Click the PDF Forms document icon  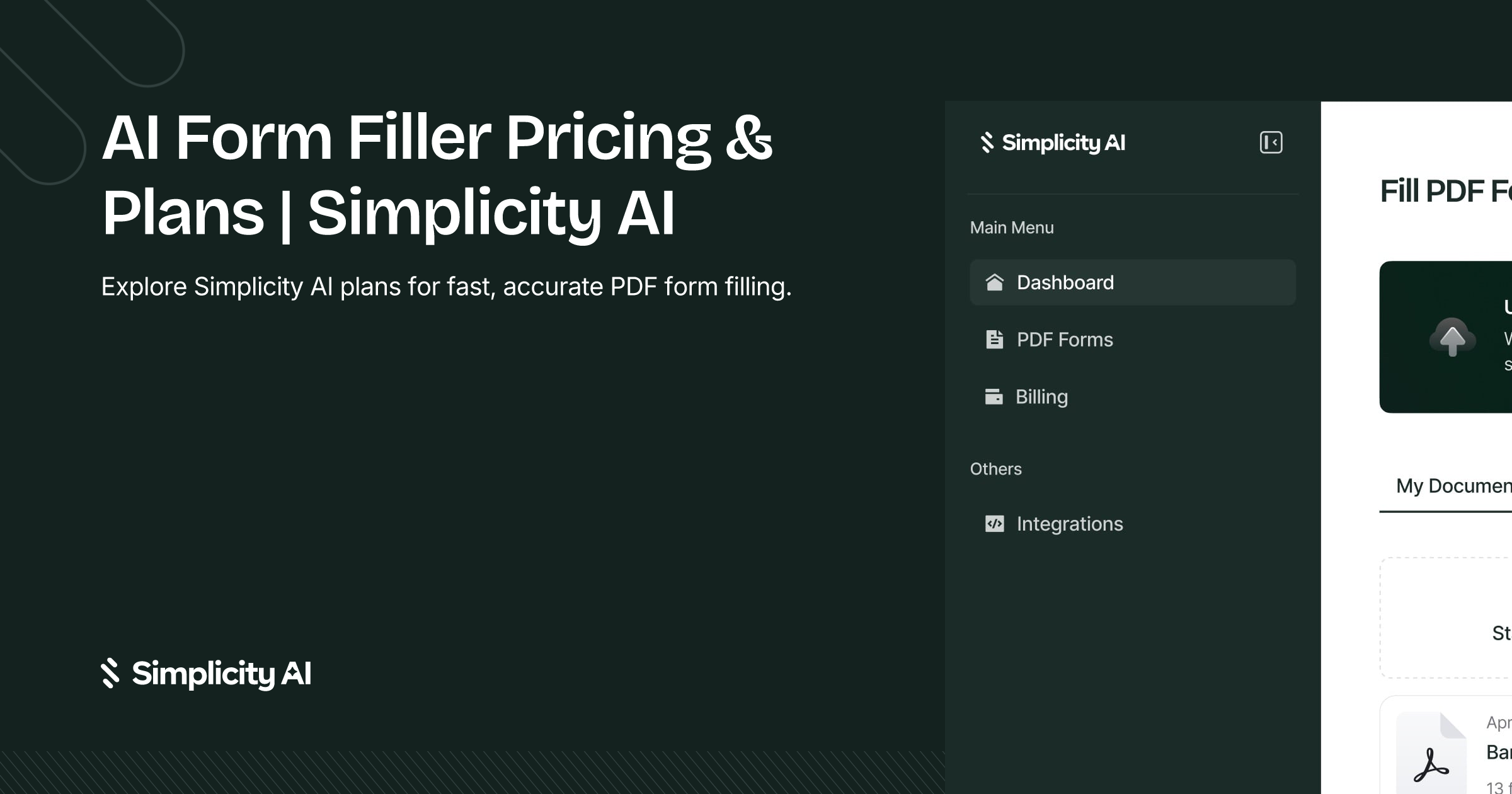[x=994, y=339]
